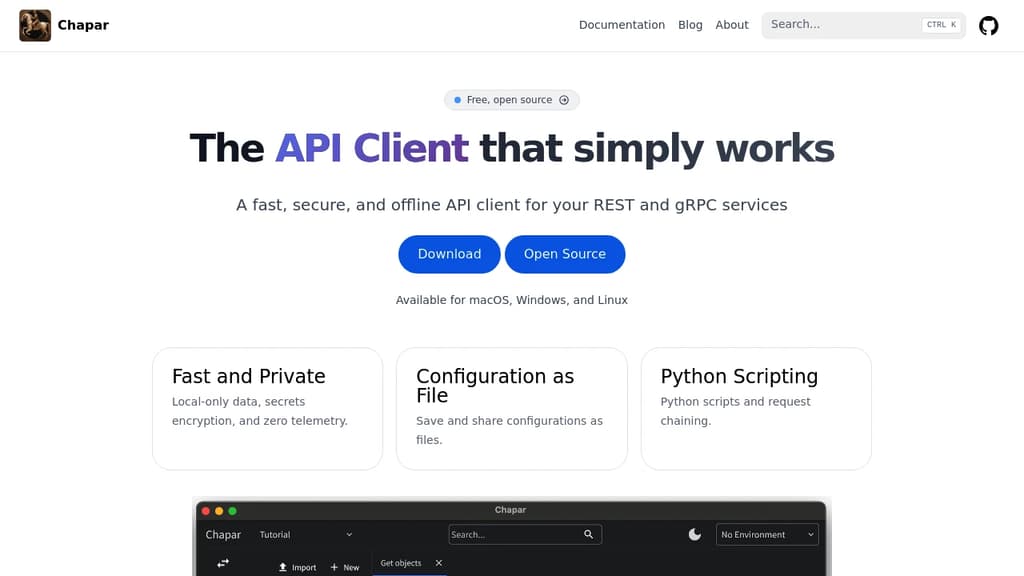Click the Chapar horse logo image
1024x576 pixels.
pos(35,25)
